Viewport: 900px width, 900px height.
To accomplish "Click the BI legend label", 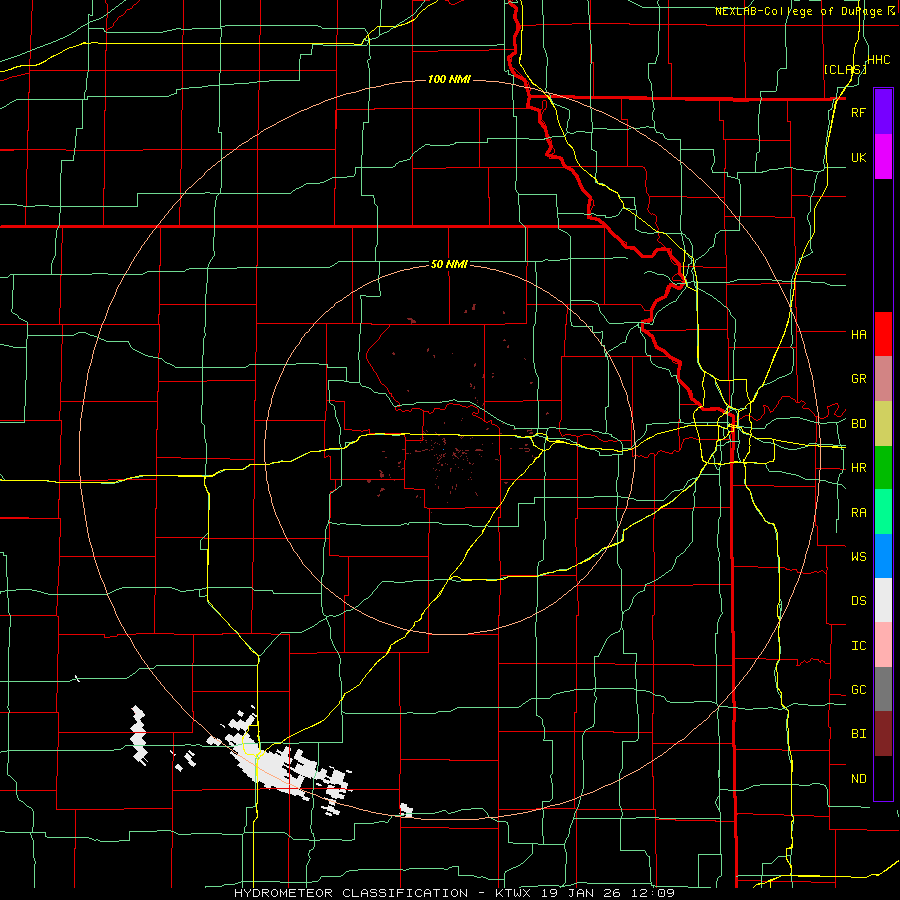I will [858, 734].
